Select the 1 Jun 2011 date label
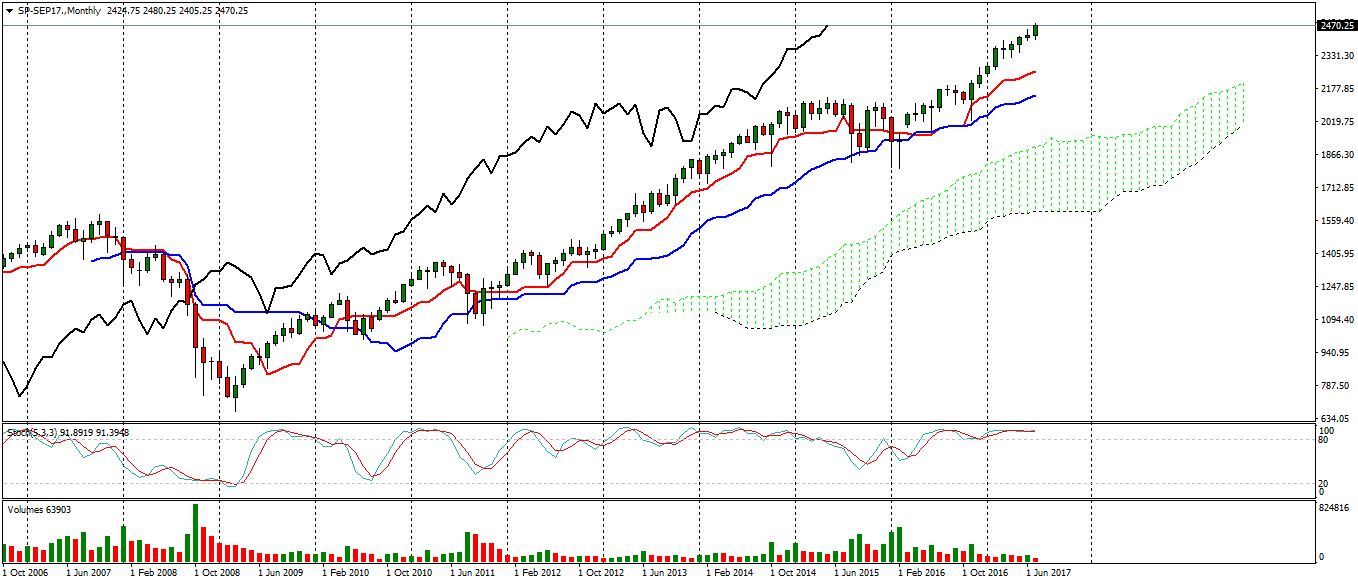This screenshot has width=1358, height=584. [472, 573]
